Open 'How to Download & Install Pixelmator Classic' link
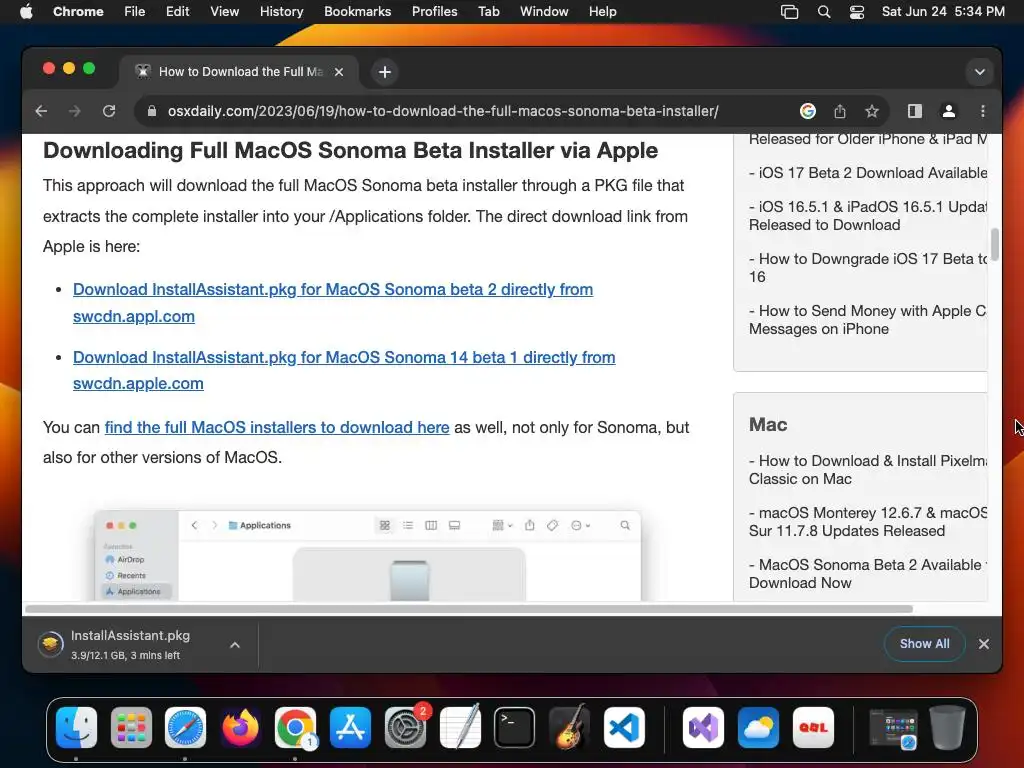 pos(868,470)
